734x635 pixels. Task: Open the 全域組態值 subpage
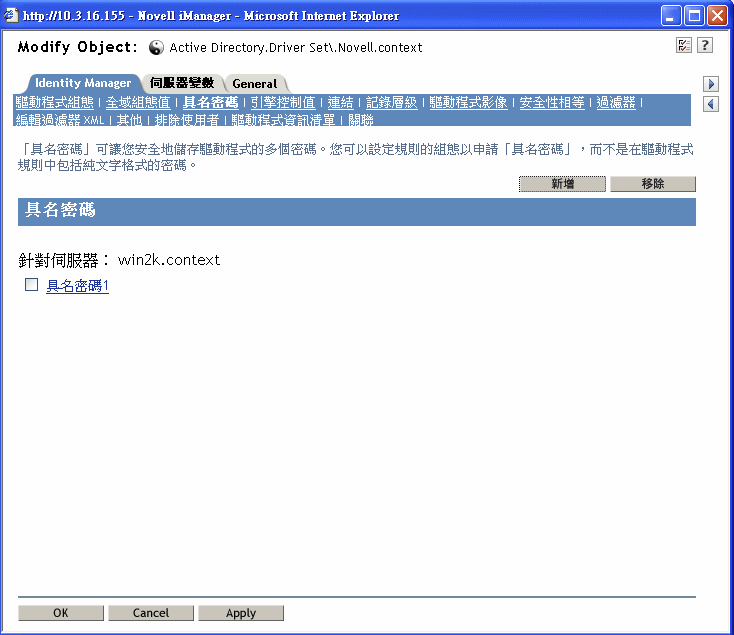pyautogui.click(x=138, y=102)
